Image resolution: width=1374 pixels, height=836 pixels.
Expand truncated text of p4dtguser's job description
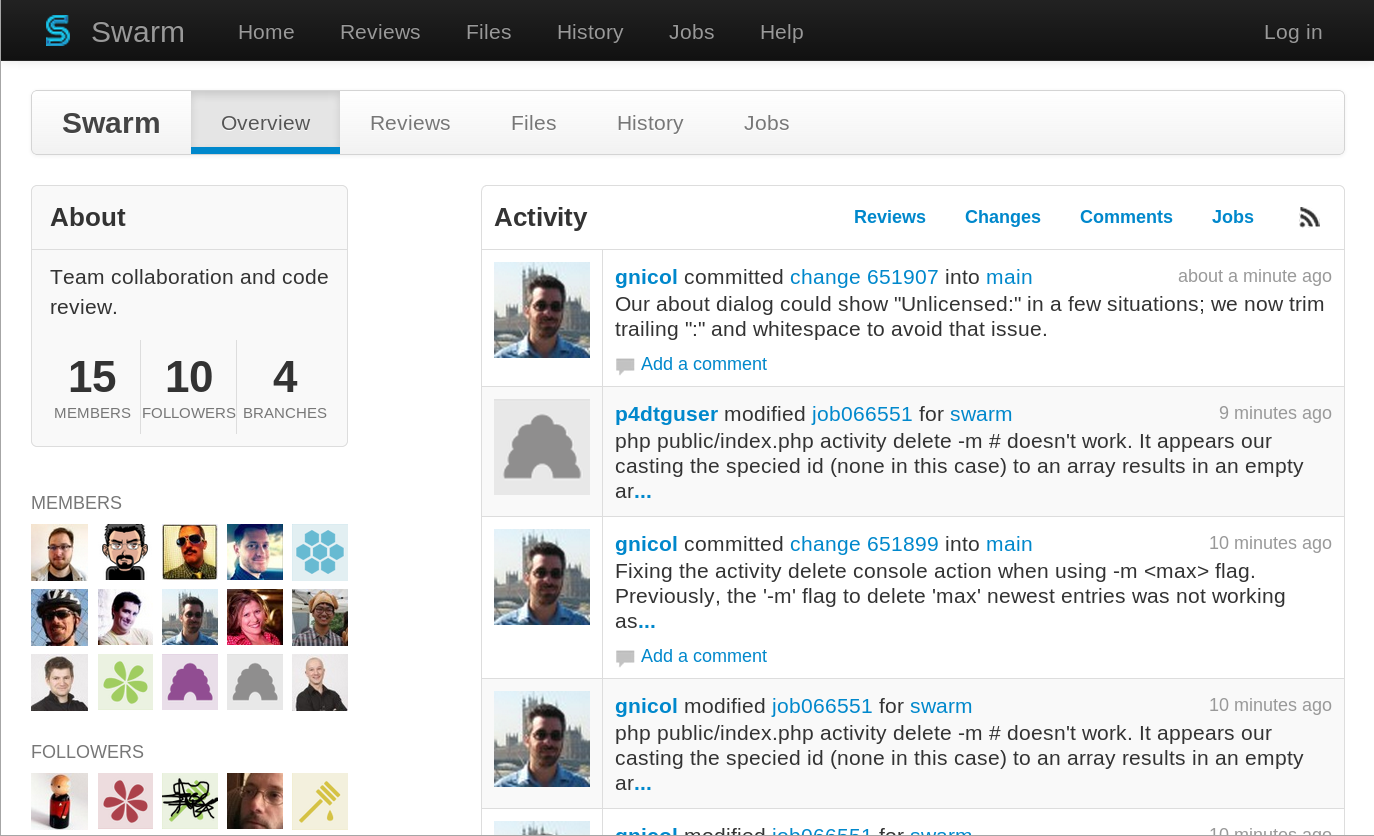(643, 492)
